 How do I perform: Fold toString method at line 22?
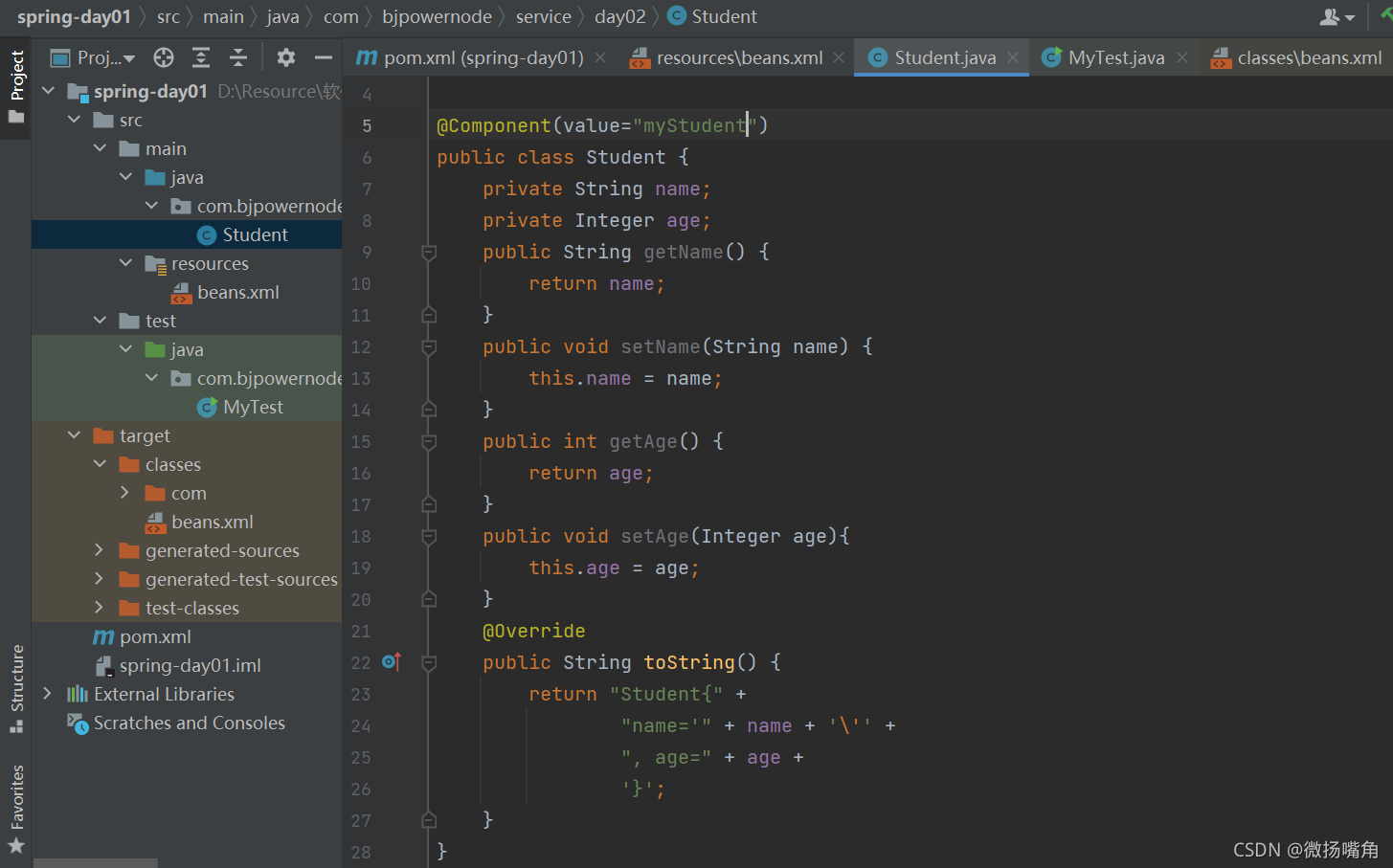click(429, 663)
